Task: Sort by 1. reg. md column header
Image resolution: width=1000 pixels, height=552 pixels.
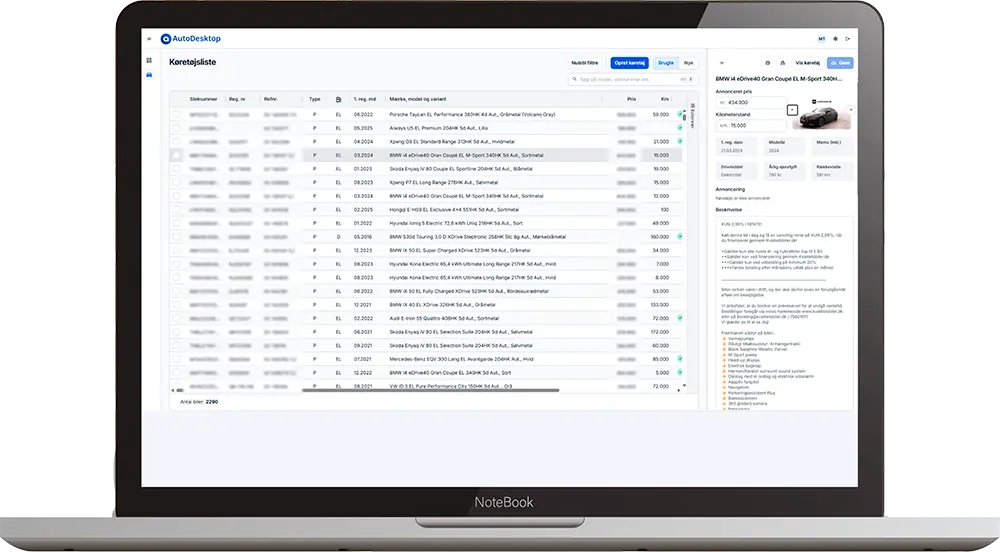Action: click(365, 99)
